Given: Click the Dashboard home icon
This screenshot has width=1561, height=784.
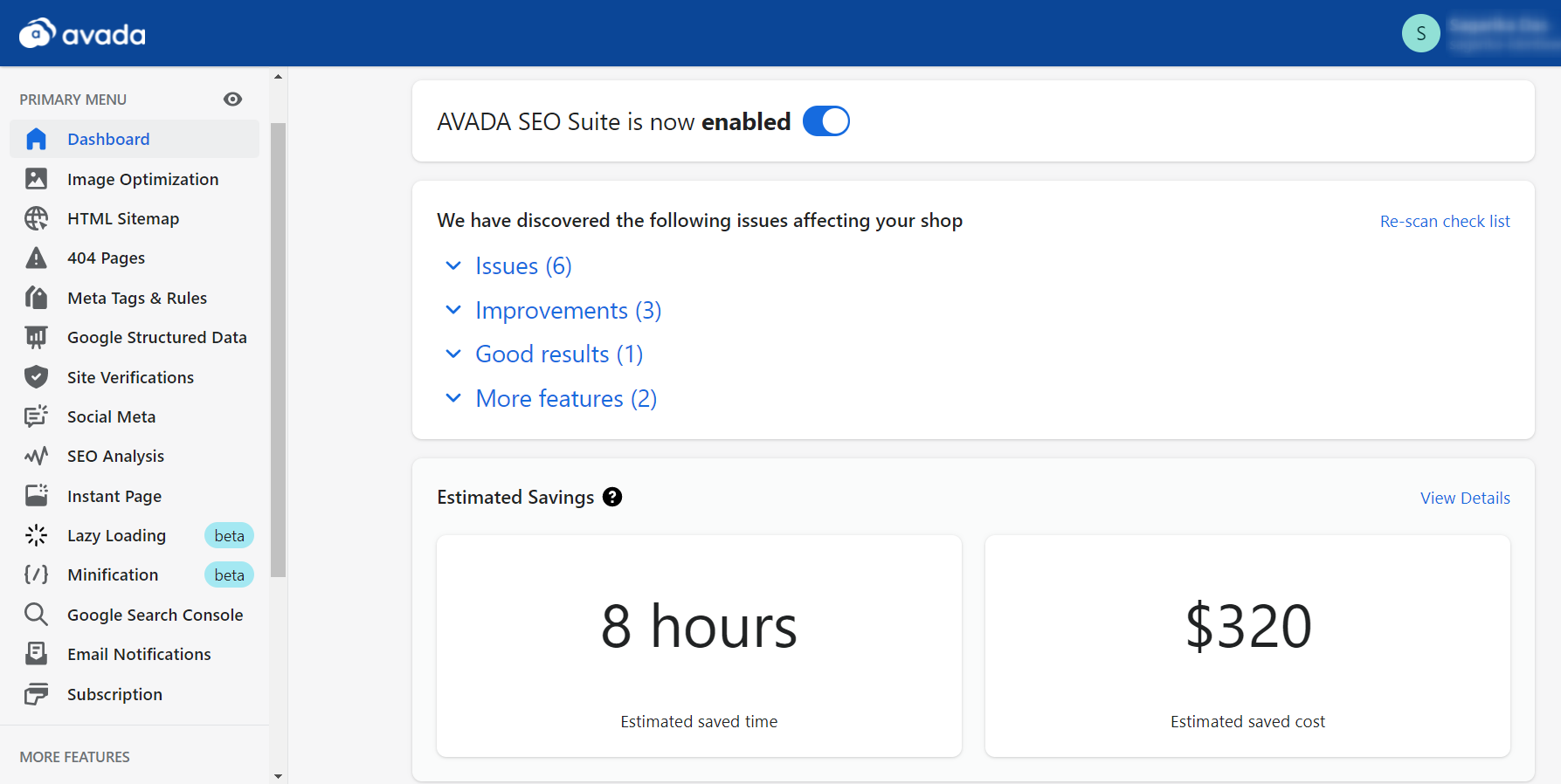Looking at the screenshot, I should click(x=36, y=139).
